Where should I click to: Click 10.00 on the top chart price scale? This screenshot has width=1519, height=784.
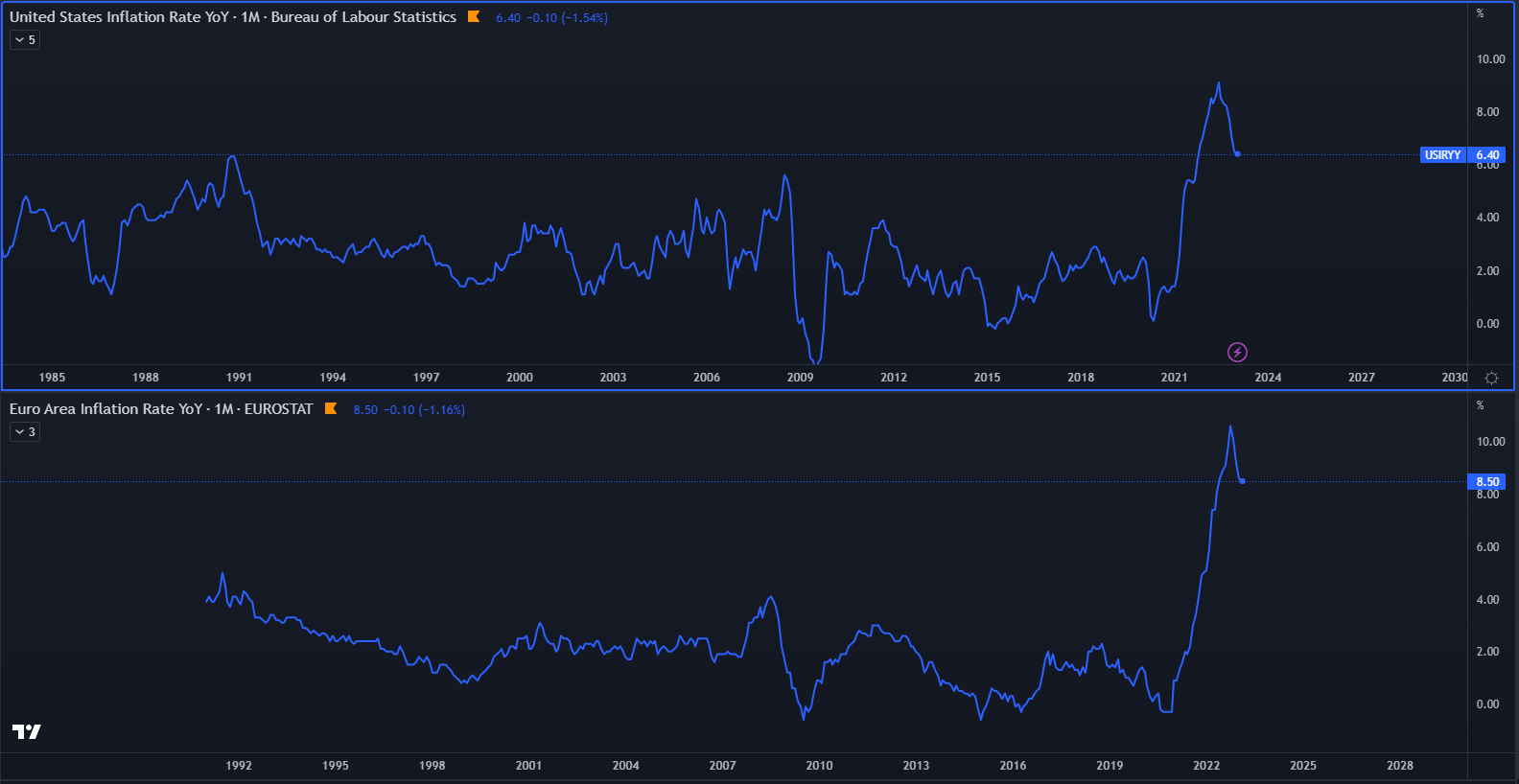tap(1490, 59)
